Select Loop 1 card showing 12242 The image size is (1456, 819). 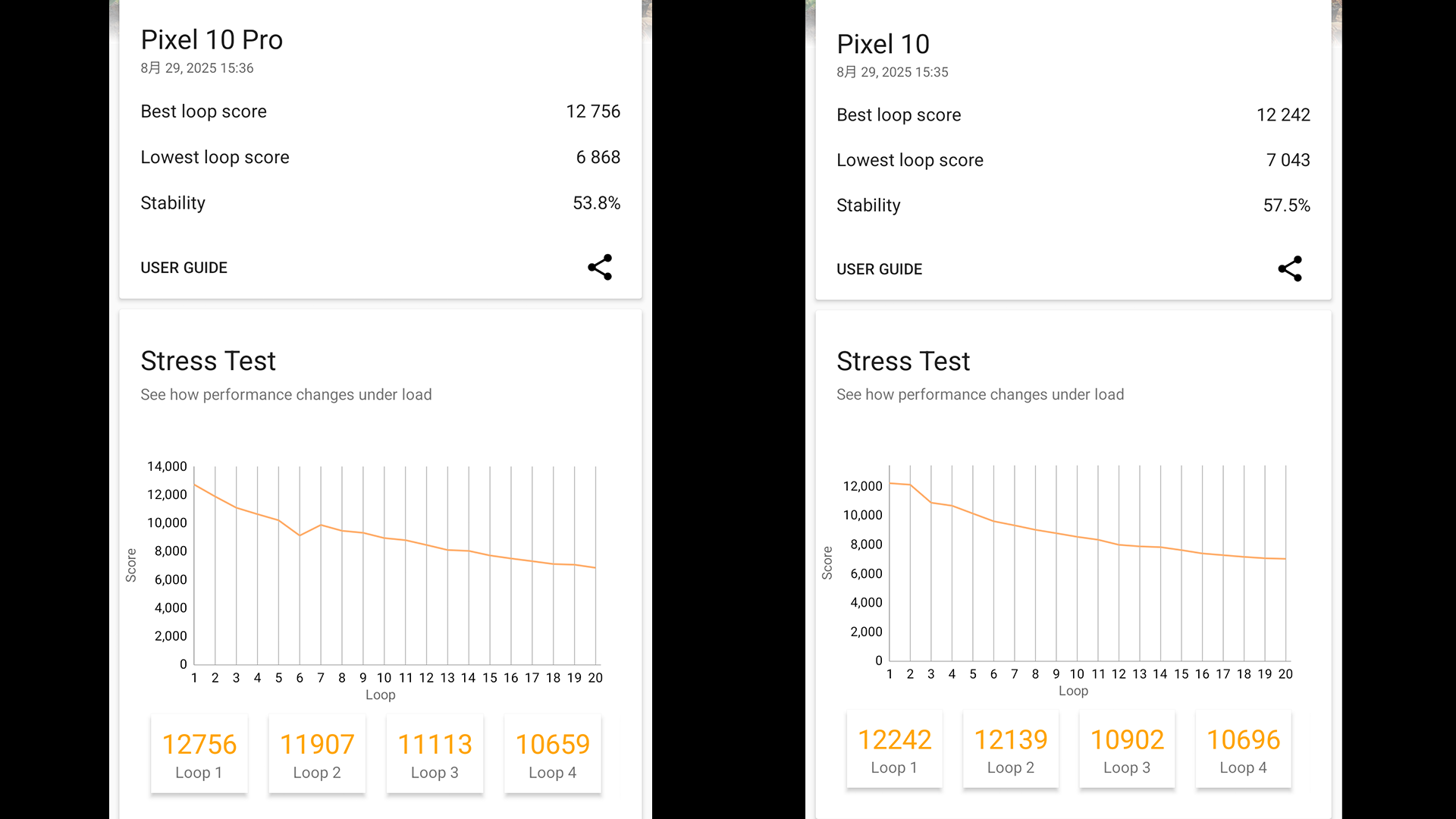pos(894,749)
